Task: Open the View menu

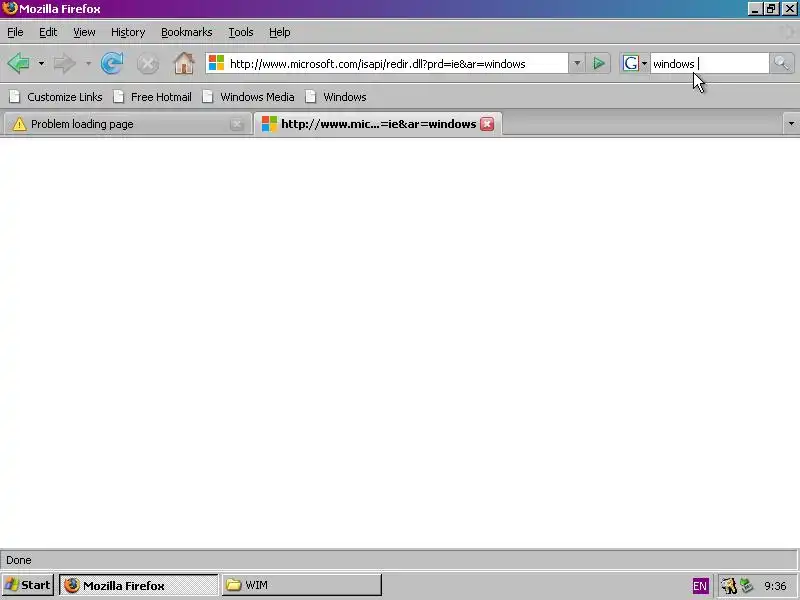Action: click(x=84, y=32)
